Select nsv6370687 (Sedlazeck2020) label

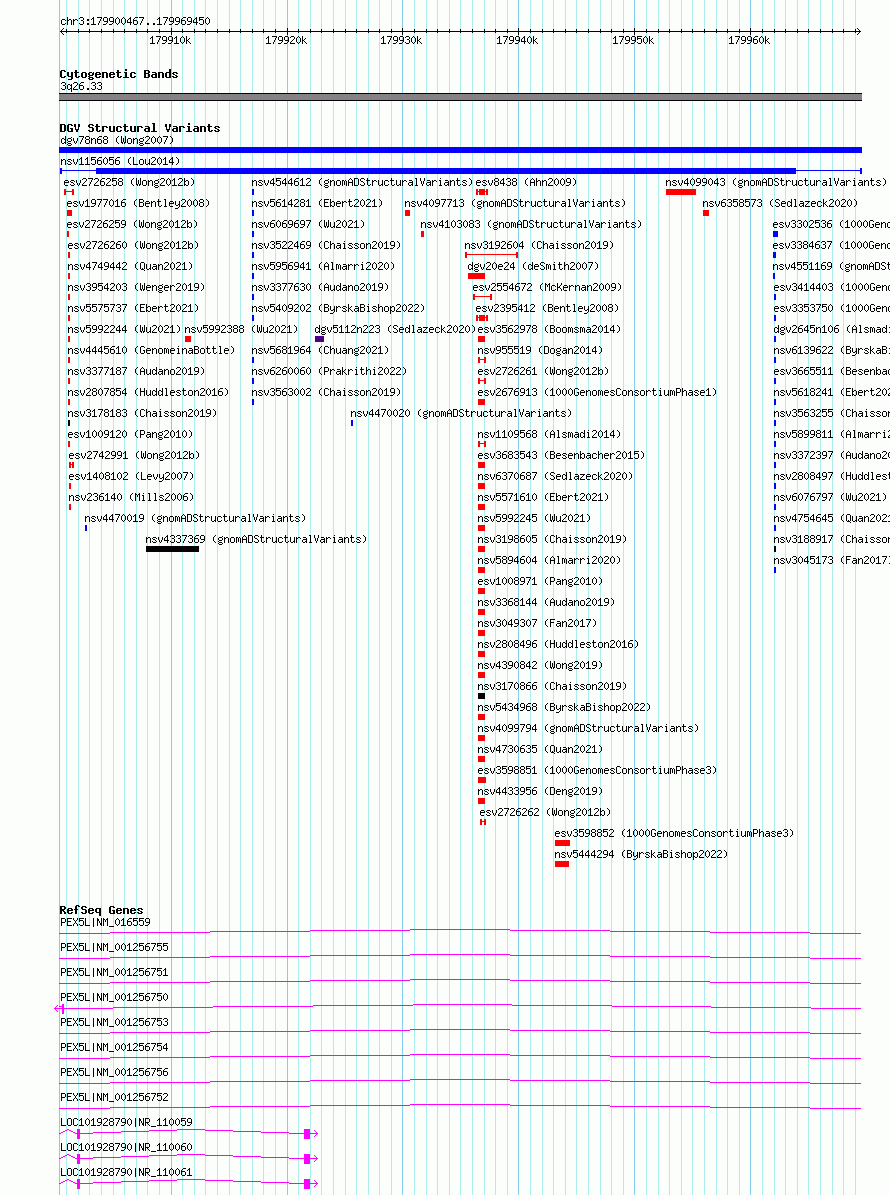tap(555, 476)
